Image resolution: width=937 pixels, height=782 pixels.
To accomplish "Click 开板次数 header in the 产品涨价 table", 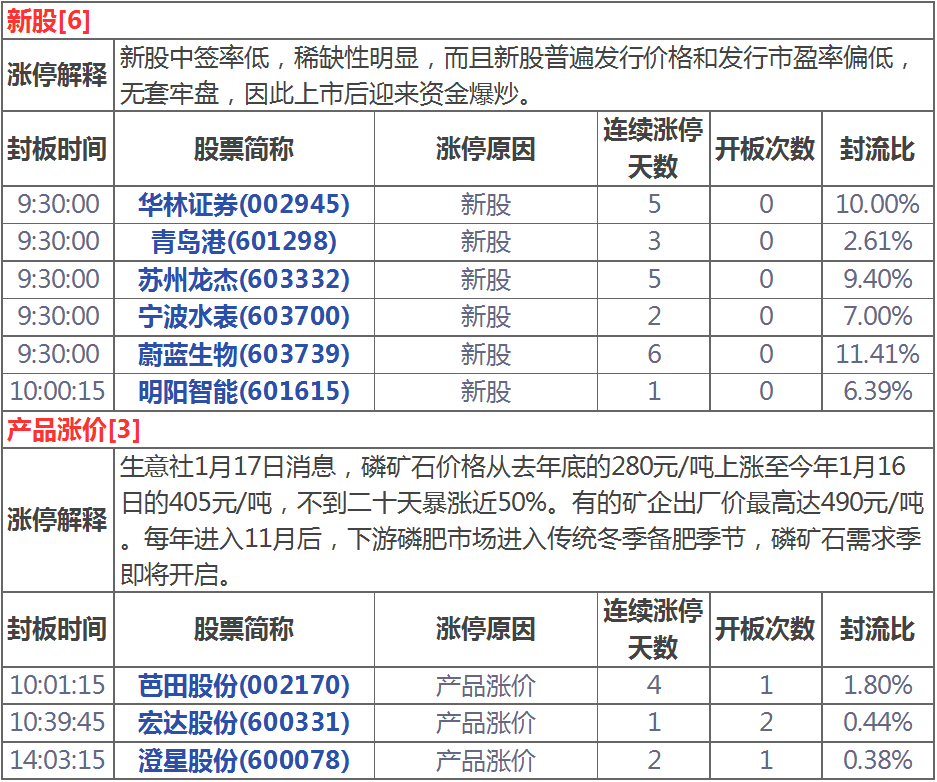I will pos(765,629).
